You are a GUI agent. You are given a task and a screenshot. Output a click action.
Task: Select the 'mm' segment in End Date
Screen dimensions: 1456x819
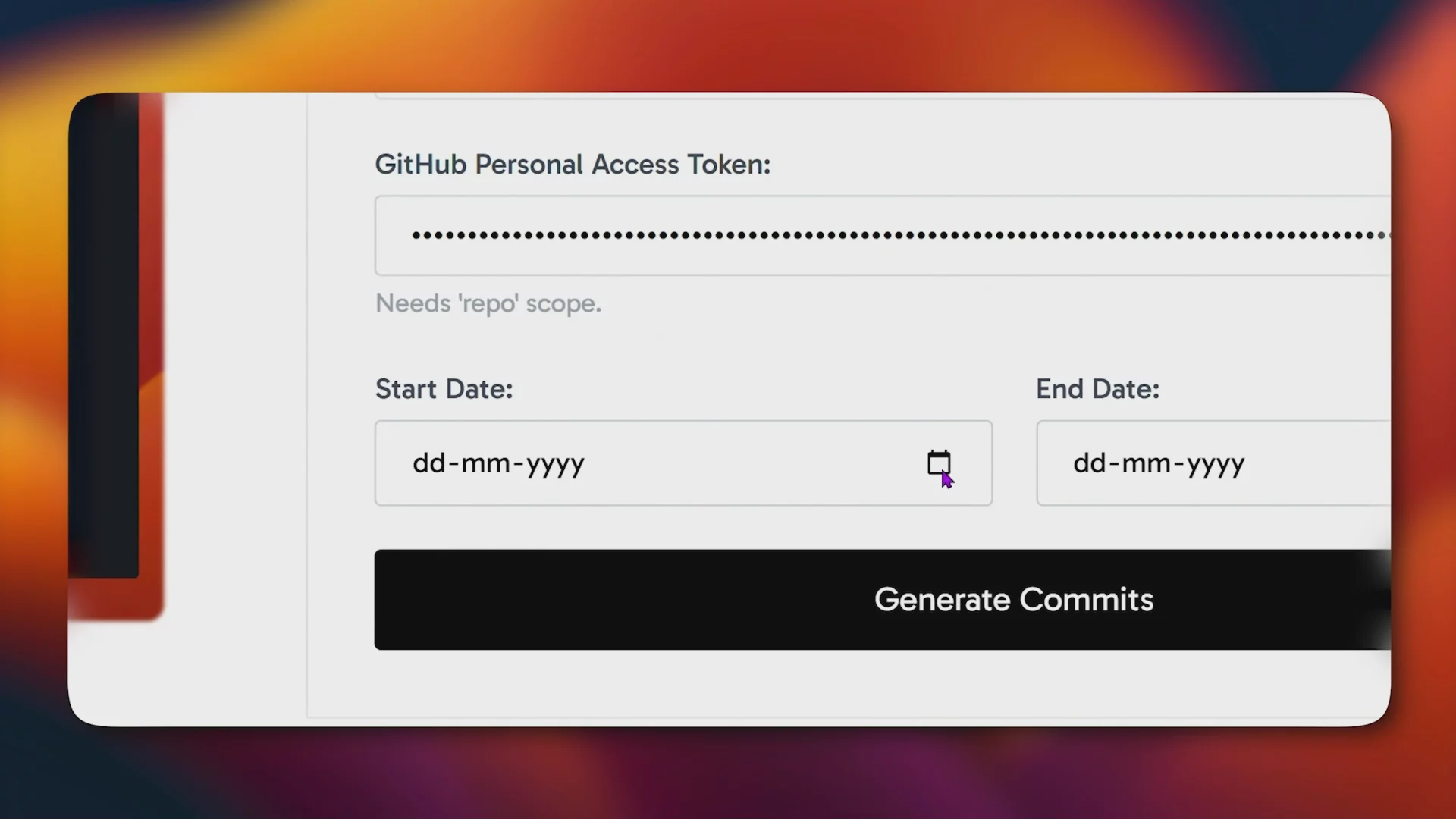tap(1146, 463)
